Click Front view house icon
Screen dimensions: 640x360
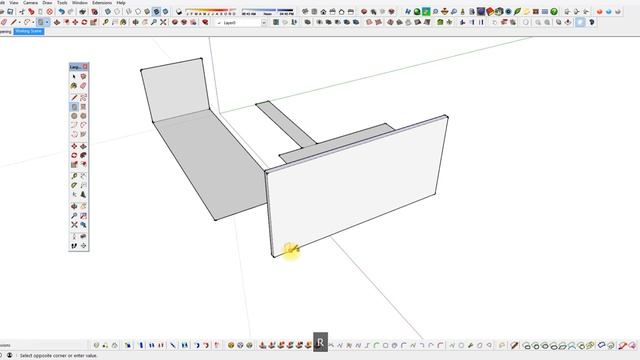[x=323, y=12]
